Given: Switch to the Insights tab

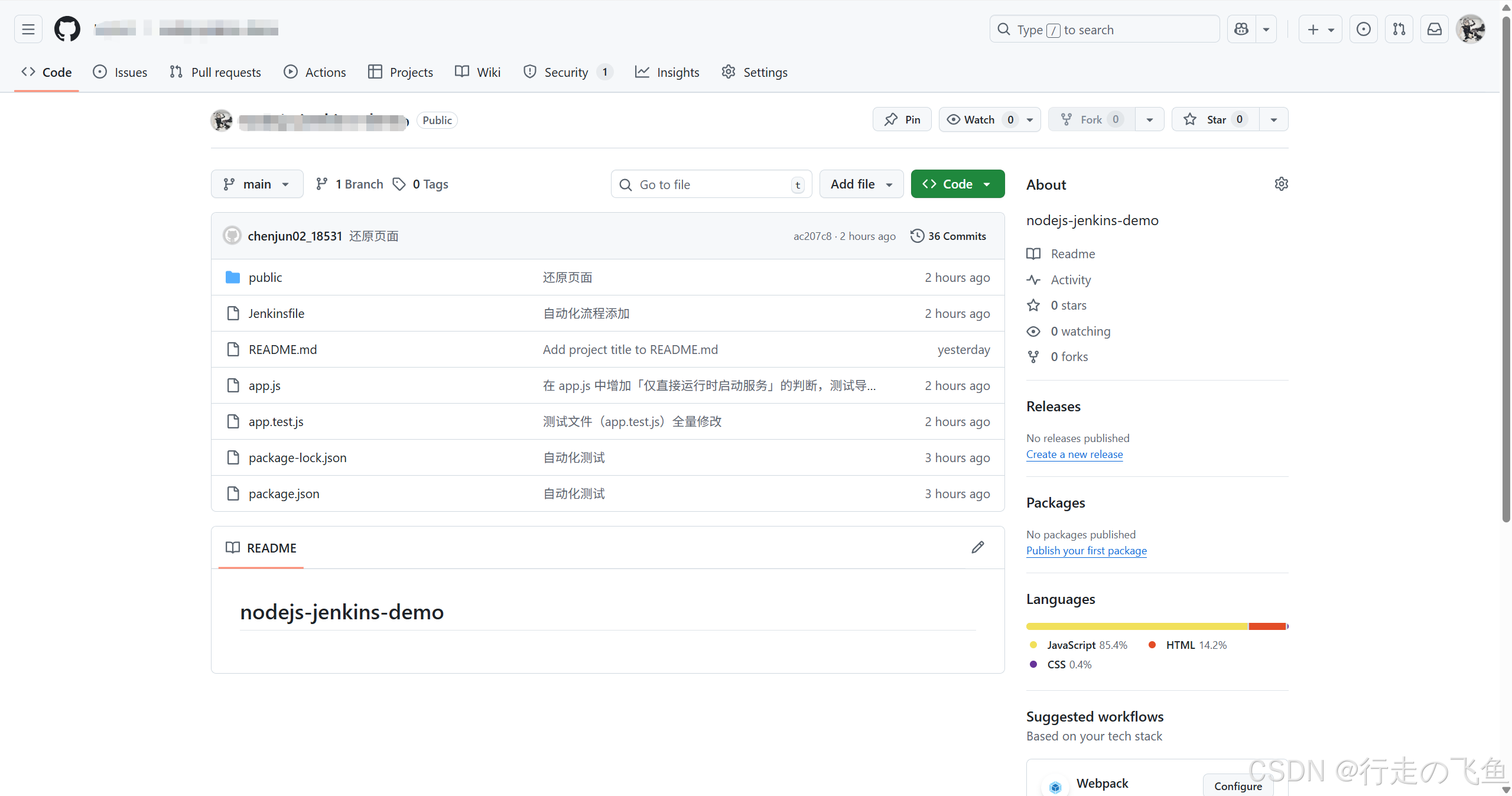Looking at the screenshot, I should [x=667, y=72].
